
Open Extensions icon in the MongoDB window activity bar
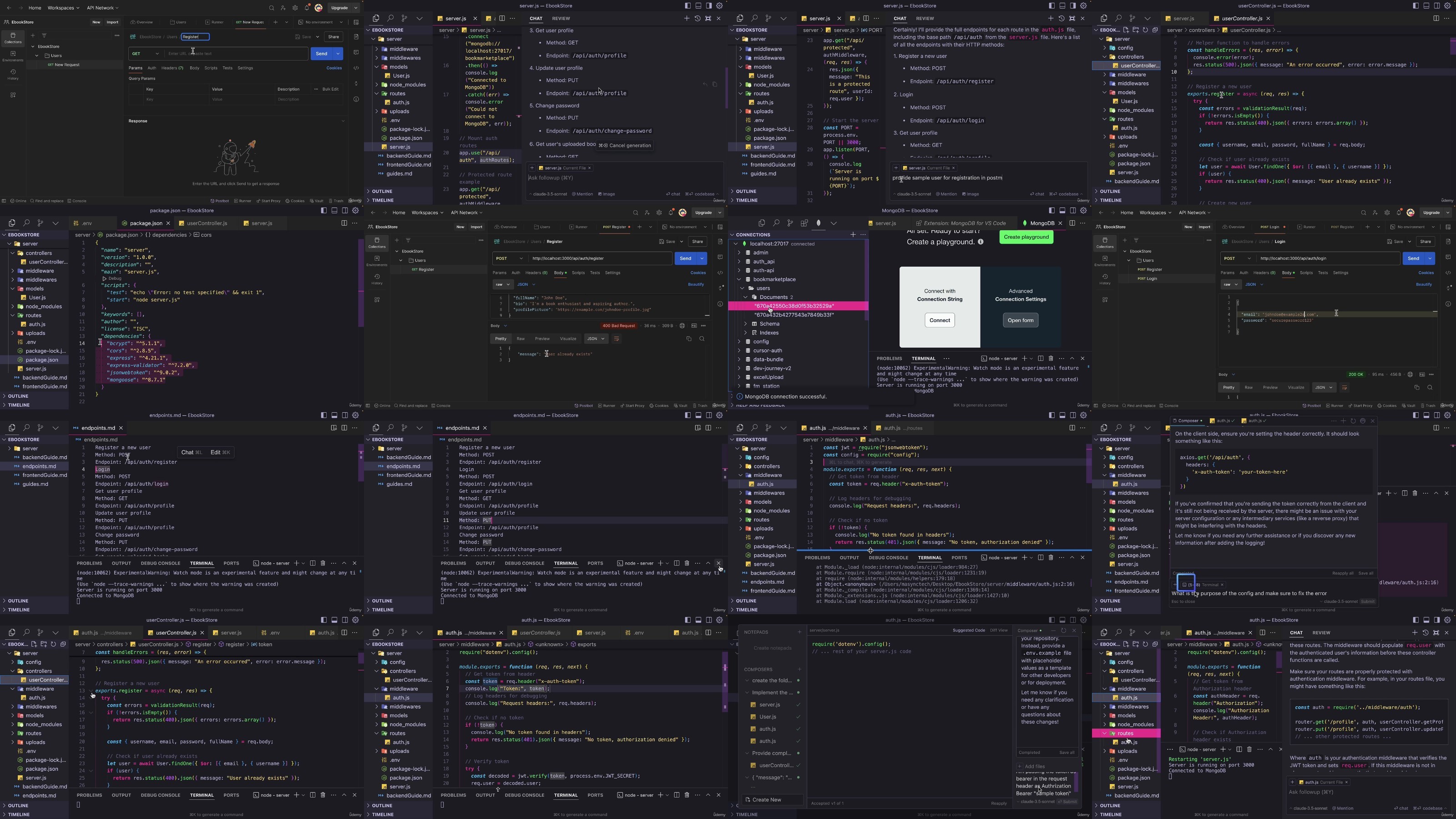(804, 223)
